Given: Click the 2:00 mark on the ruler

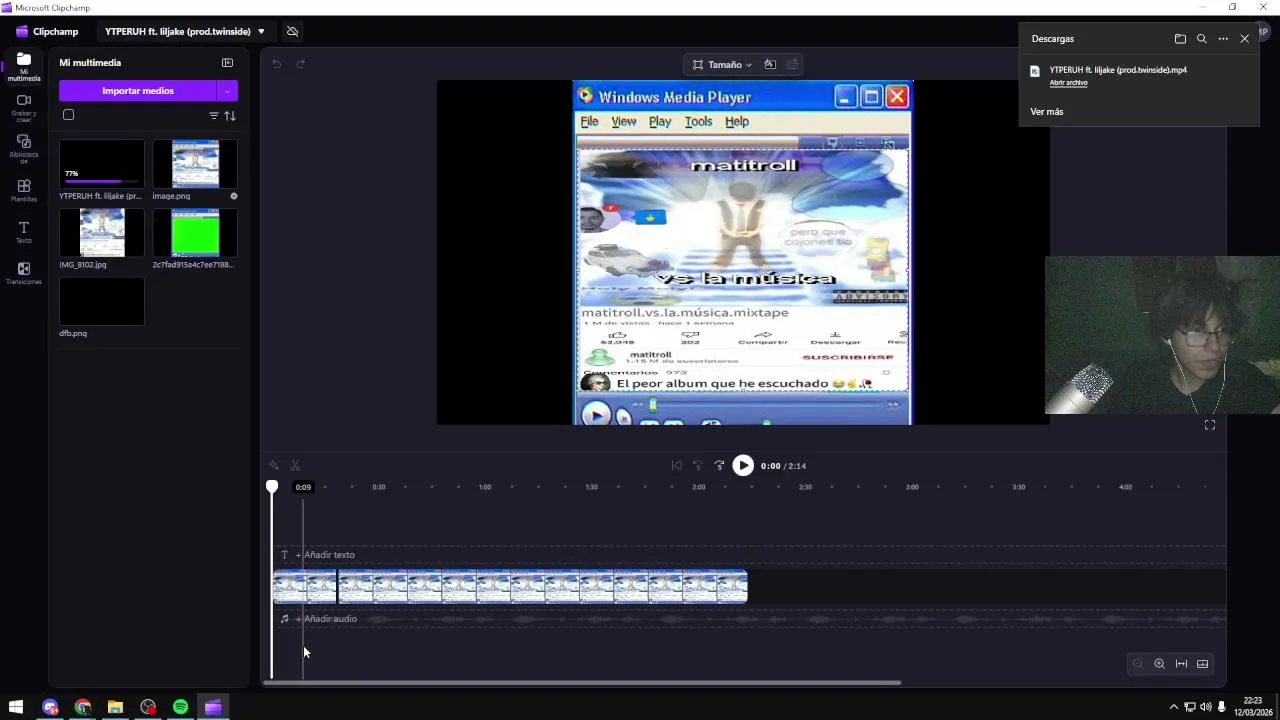Looking at the screenshot, I should 699,487.
